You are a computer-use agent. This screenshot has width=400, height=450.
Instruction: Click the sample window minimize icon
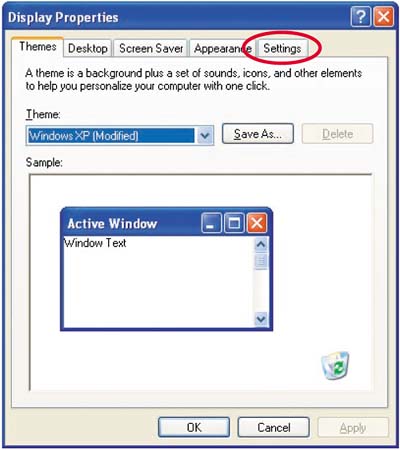(211, 223)
